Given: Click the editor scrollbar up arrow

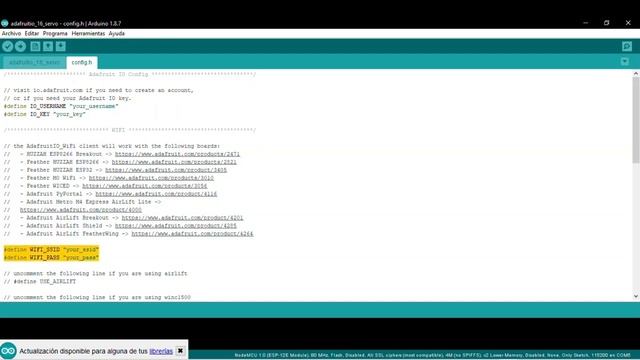Looking at the screenshot, I should [x=636, y=73].
